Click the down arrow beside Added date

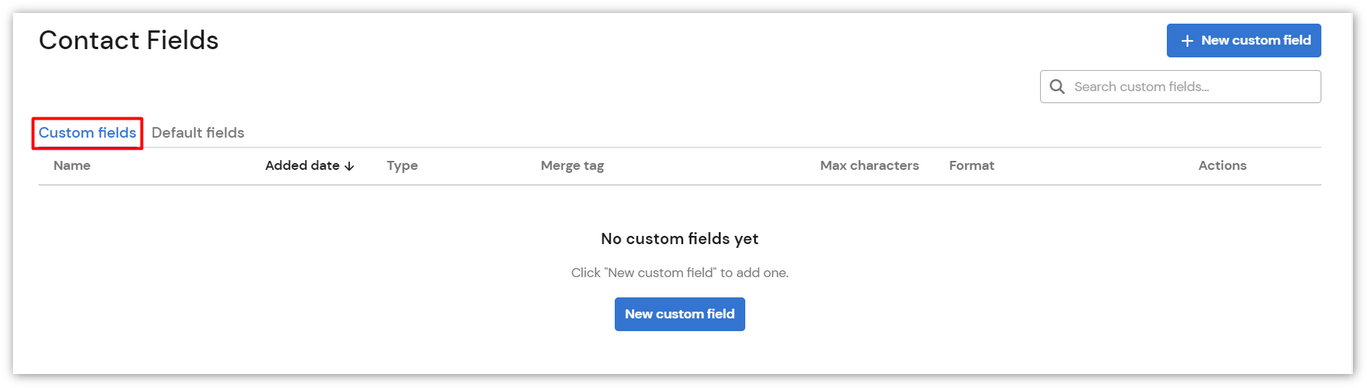click(349, 166)
